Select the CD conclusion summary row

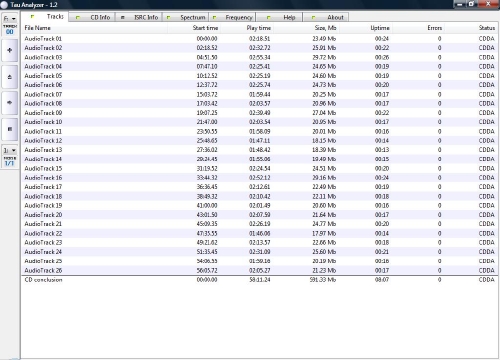(x=260, y=280)
